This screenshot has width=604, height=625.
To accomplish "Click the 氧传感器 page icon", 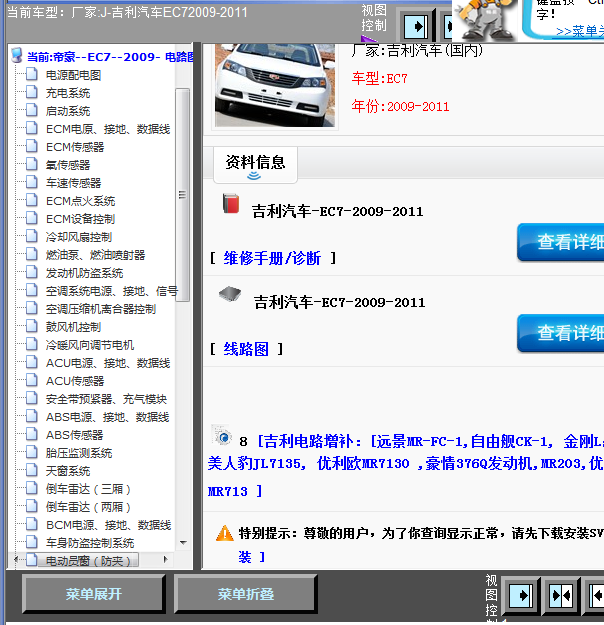I will (32, 164).
